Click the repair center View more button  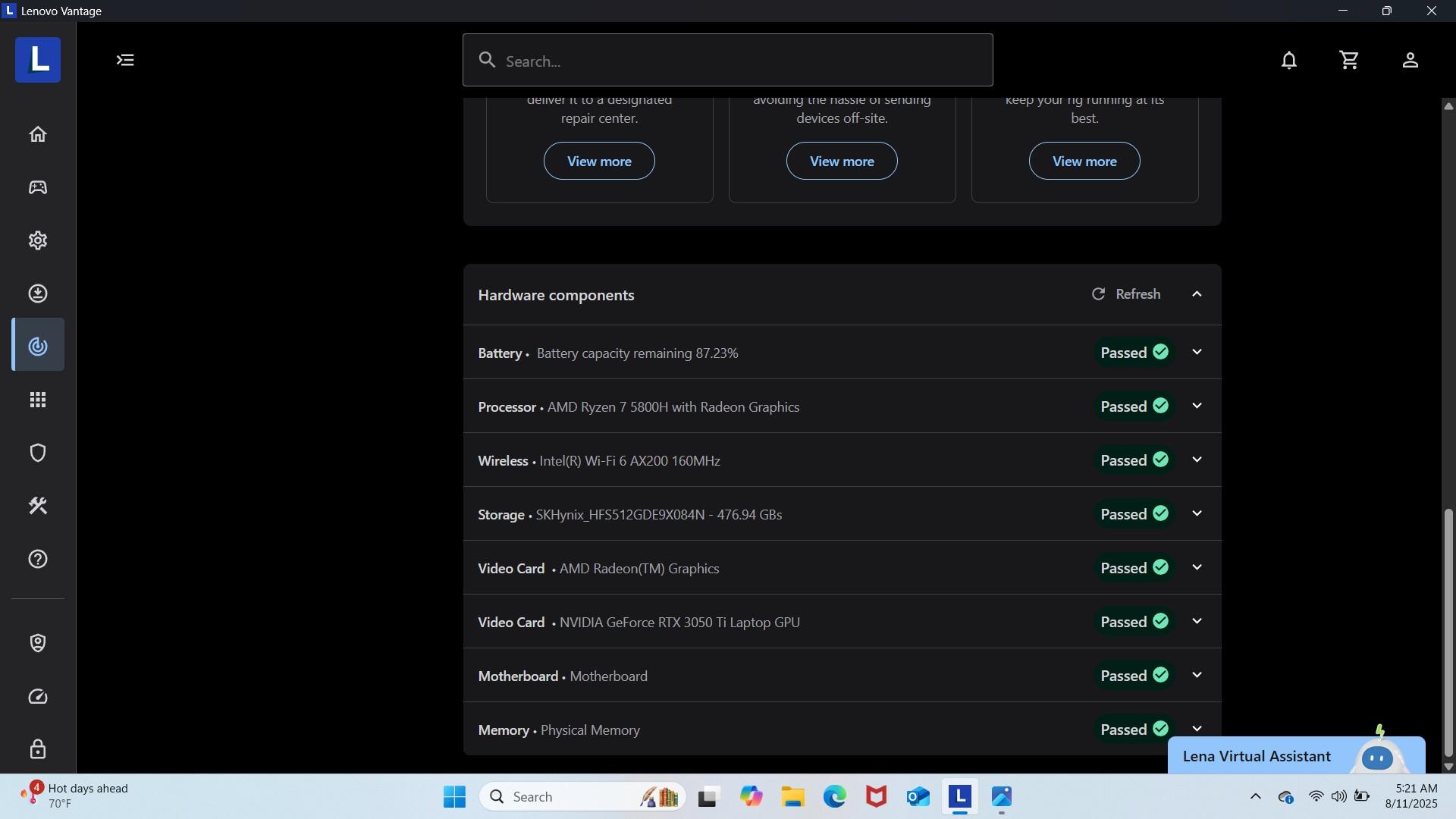click(599, 161)
